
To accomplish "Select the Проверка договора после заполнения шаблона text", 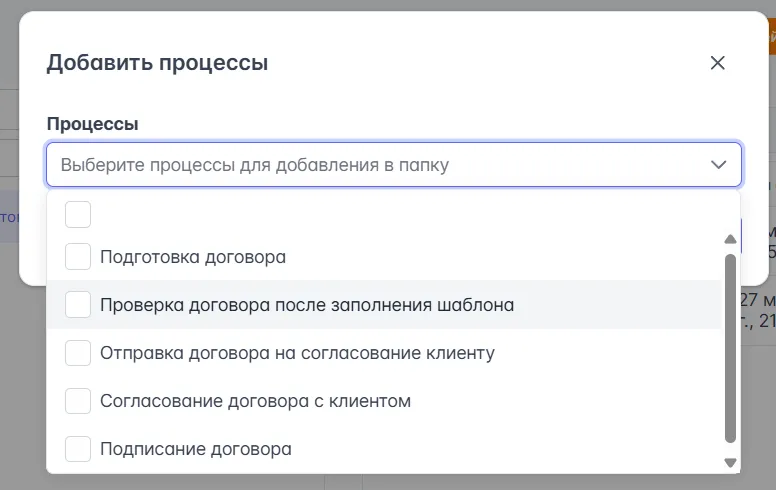I will point(307,304).
